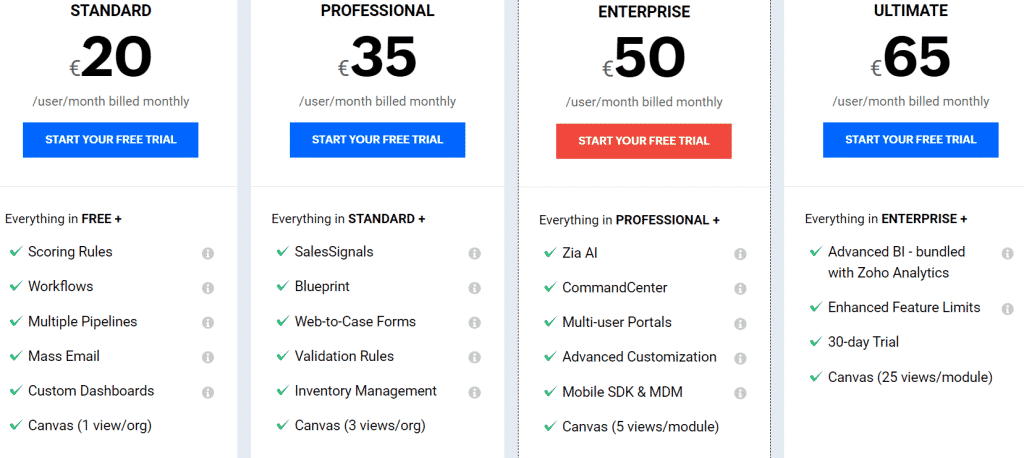Screen dimensions: 1024x458
Task: Show CommandCenter feature info icon
Action: pos(740,289)
